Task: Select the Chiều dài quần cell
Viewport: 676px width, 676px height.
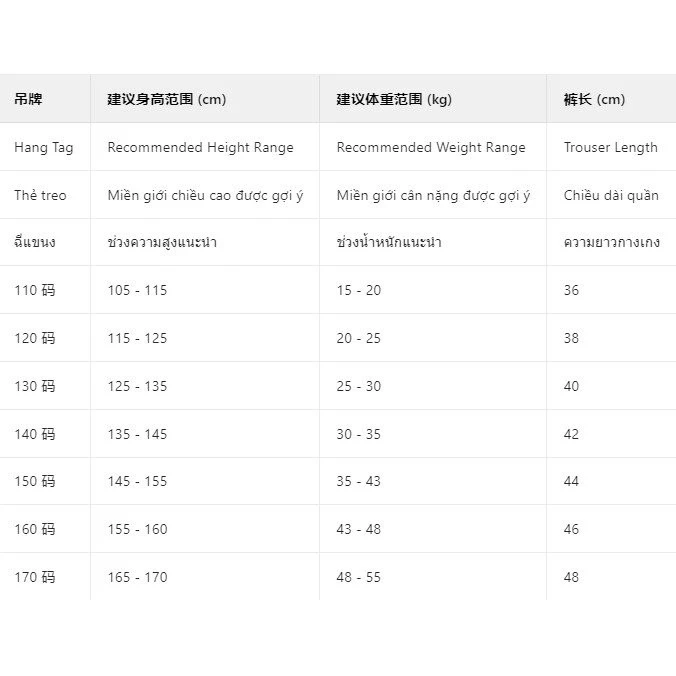Action: point(611,195)
